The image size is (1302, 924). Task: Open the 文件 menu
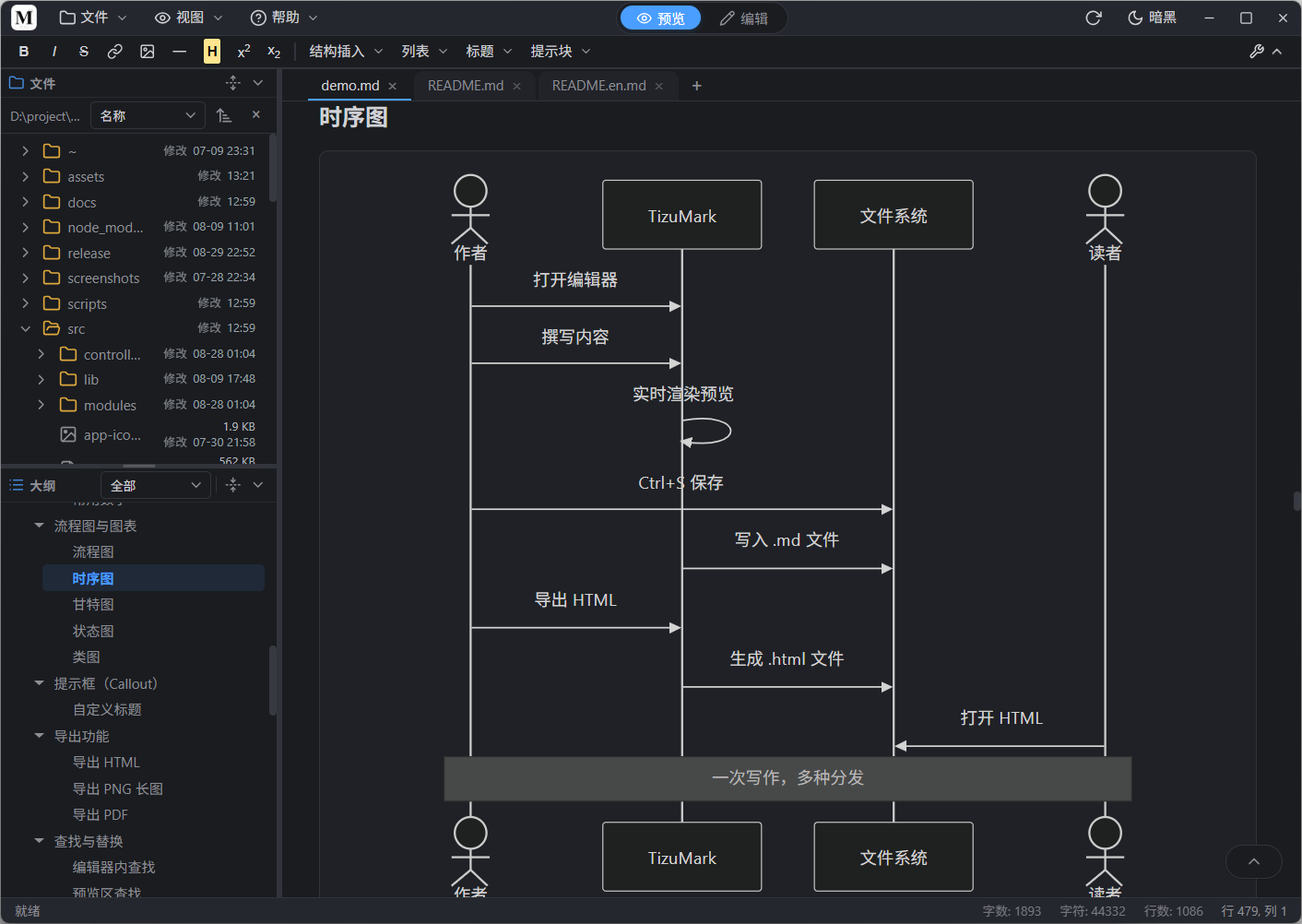93,18
